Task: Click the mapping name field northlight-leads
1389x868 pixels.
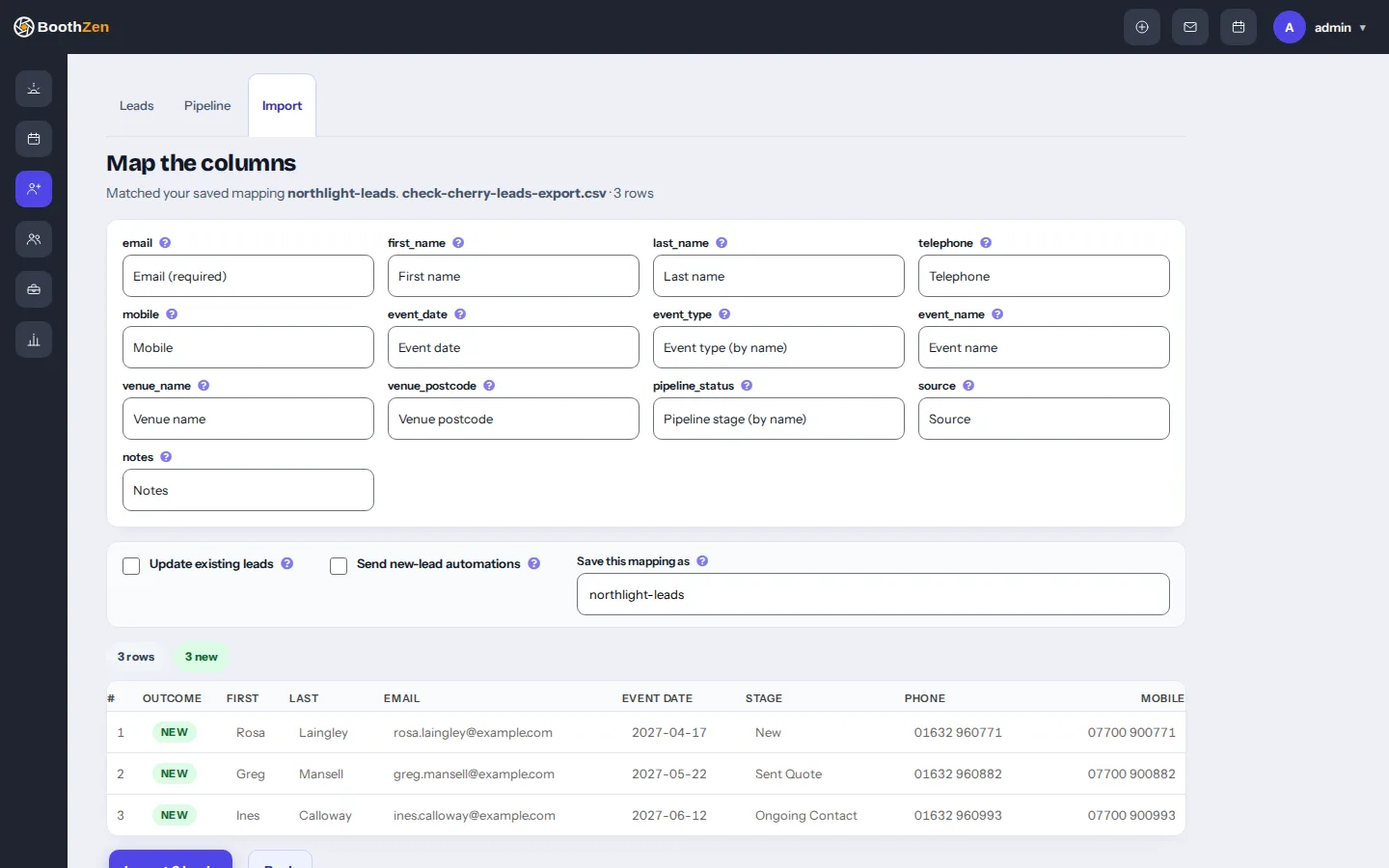Action: [x=873, y=594]
